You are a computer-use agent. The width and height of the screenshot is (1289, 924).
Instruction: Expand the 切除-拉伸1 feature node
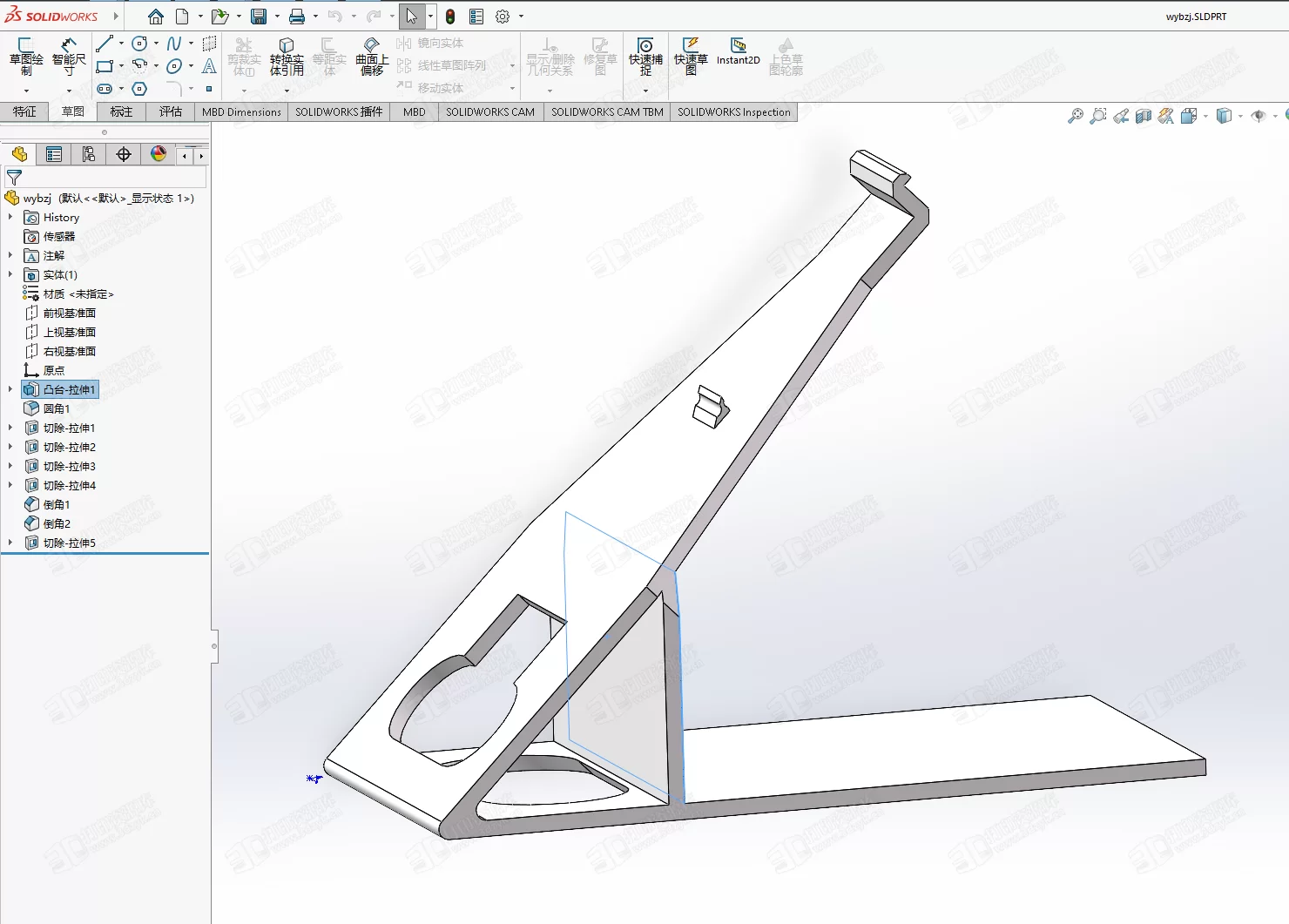10,428
